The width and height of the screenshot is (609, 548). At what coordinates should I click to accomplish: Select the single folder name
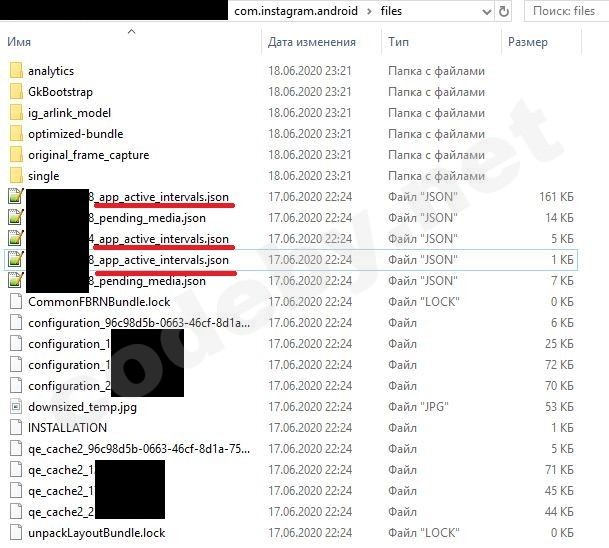(44, 176)
